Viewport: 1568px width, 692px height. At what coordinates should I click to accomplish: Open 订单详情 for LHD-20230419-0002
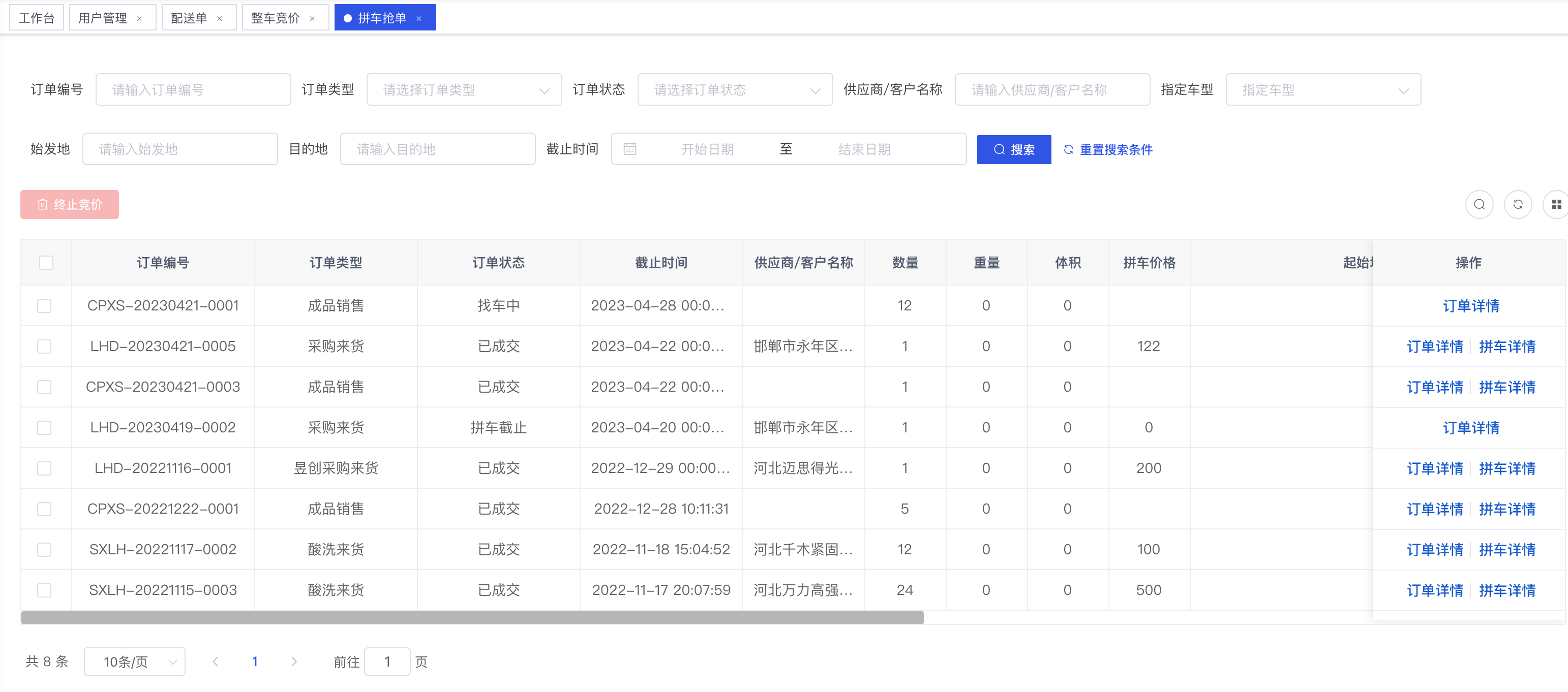tap(1470, 428)
